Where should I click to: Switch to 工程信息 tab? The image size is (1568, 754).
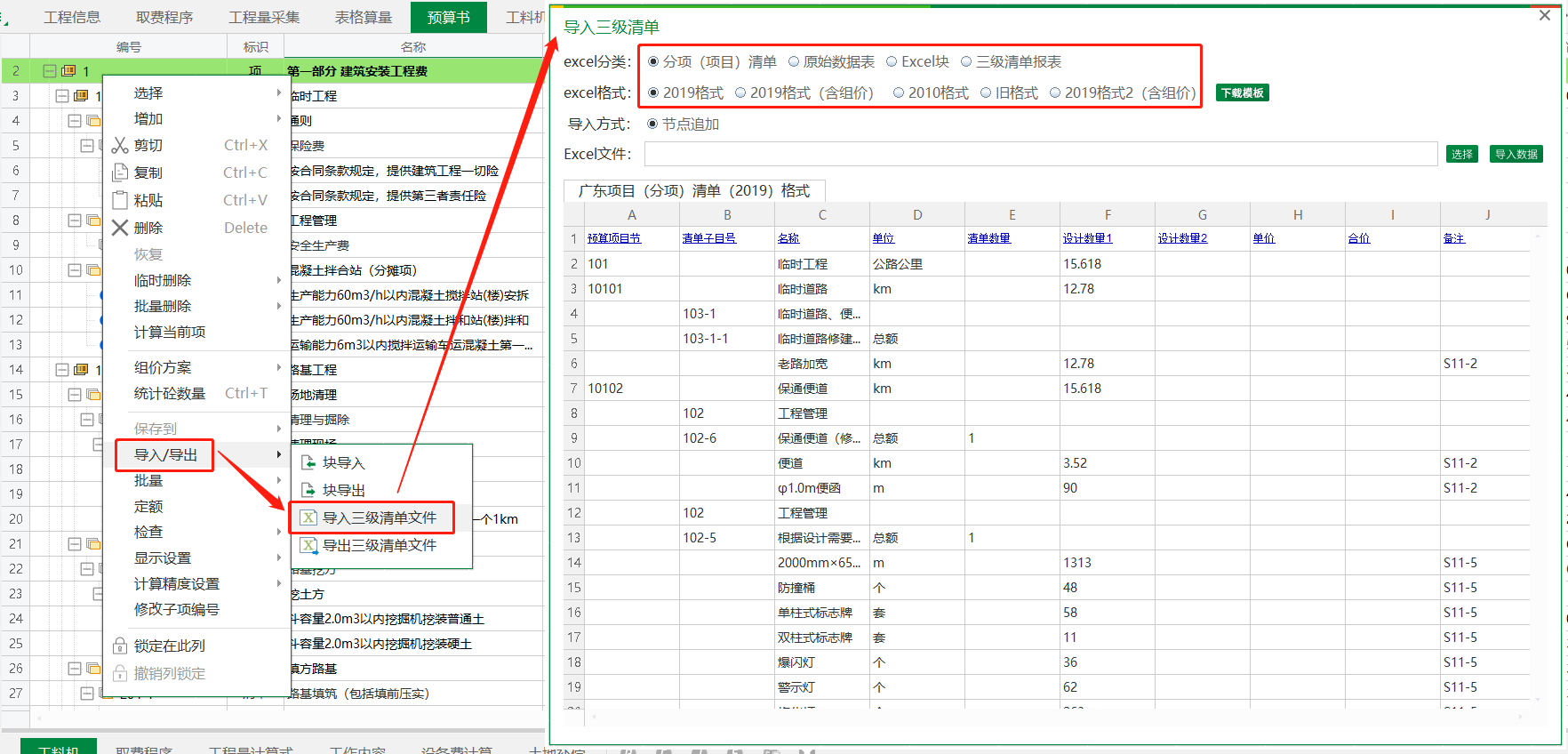[x=72, y=17]
